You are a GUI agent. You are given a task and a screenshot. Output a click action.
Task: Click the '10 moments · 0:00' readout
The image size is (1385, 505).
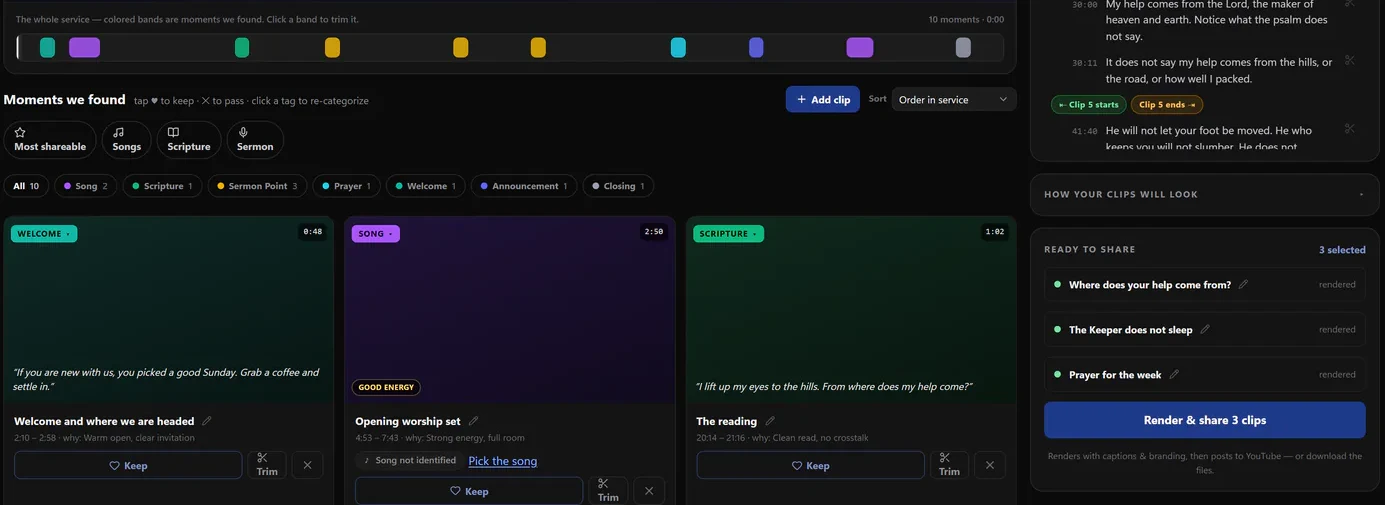pos(966,19)
